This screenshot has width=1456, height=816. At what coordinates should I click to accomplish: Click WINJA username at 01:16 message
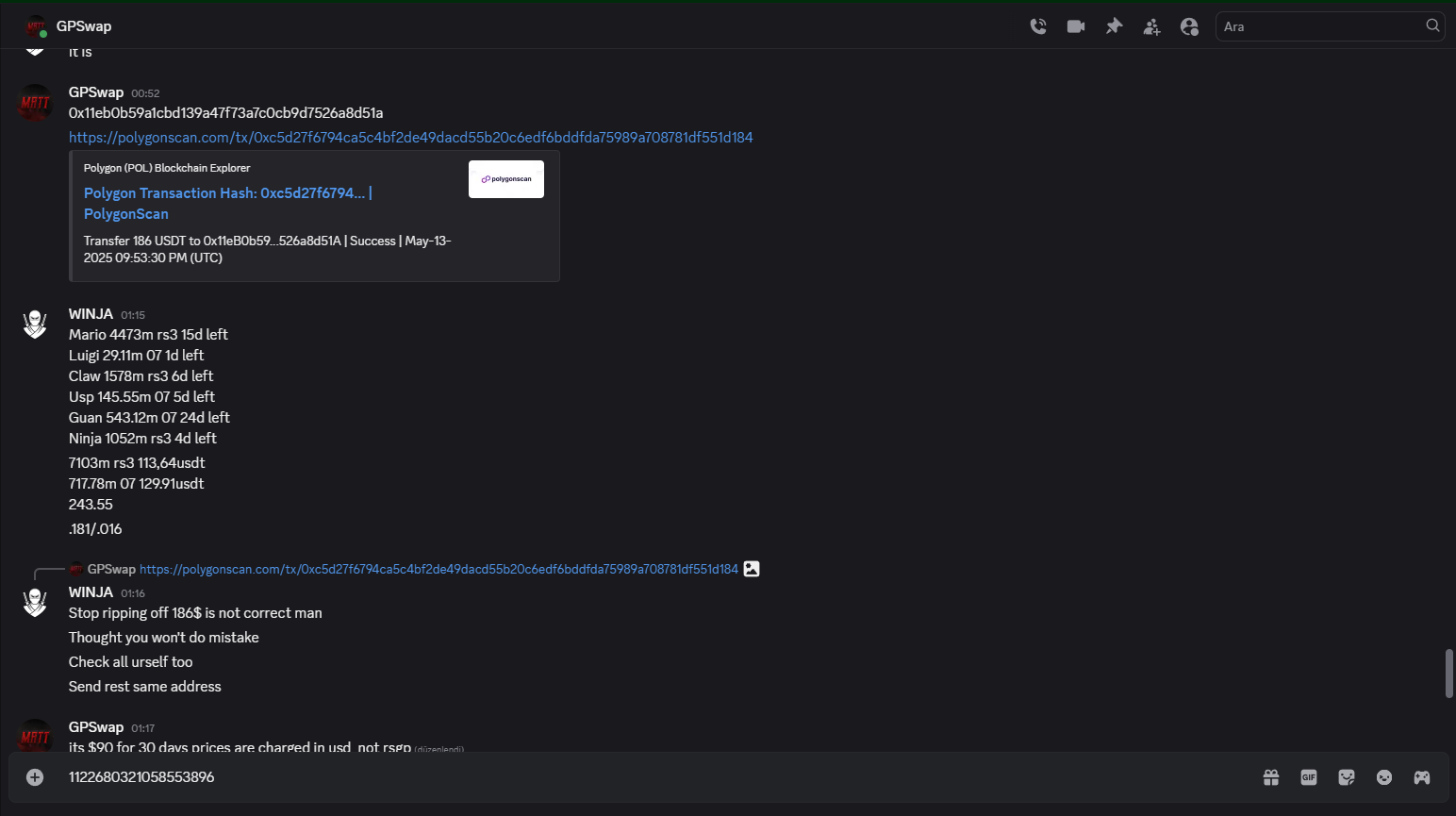click(x=91, y=592)
